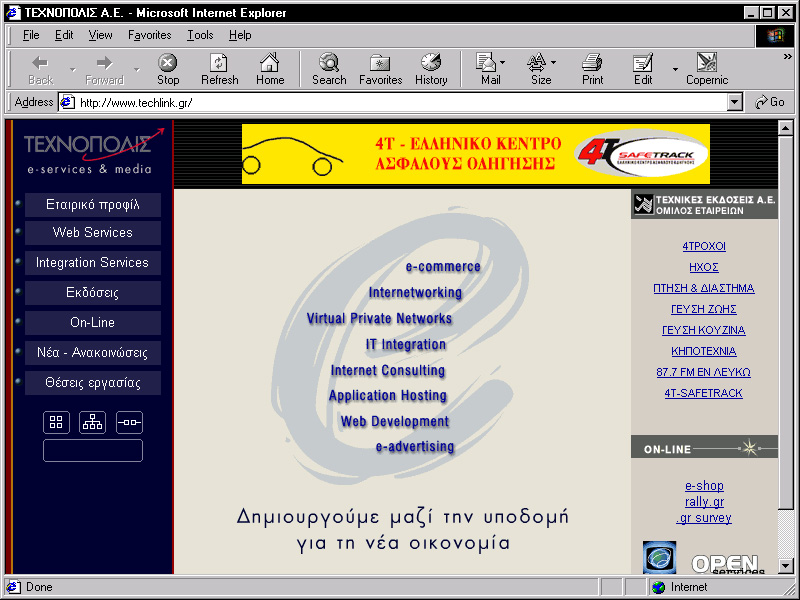
Task: Follow the ΓΕΥΣΗ ΚΟΥΖΙΝΑ link
Action: 704,330
